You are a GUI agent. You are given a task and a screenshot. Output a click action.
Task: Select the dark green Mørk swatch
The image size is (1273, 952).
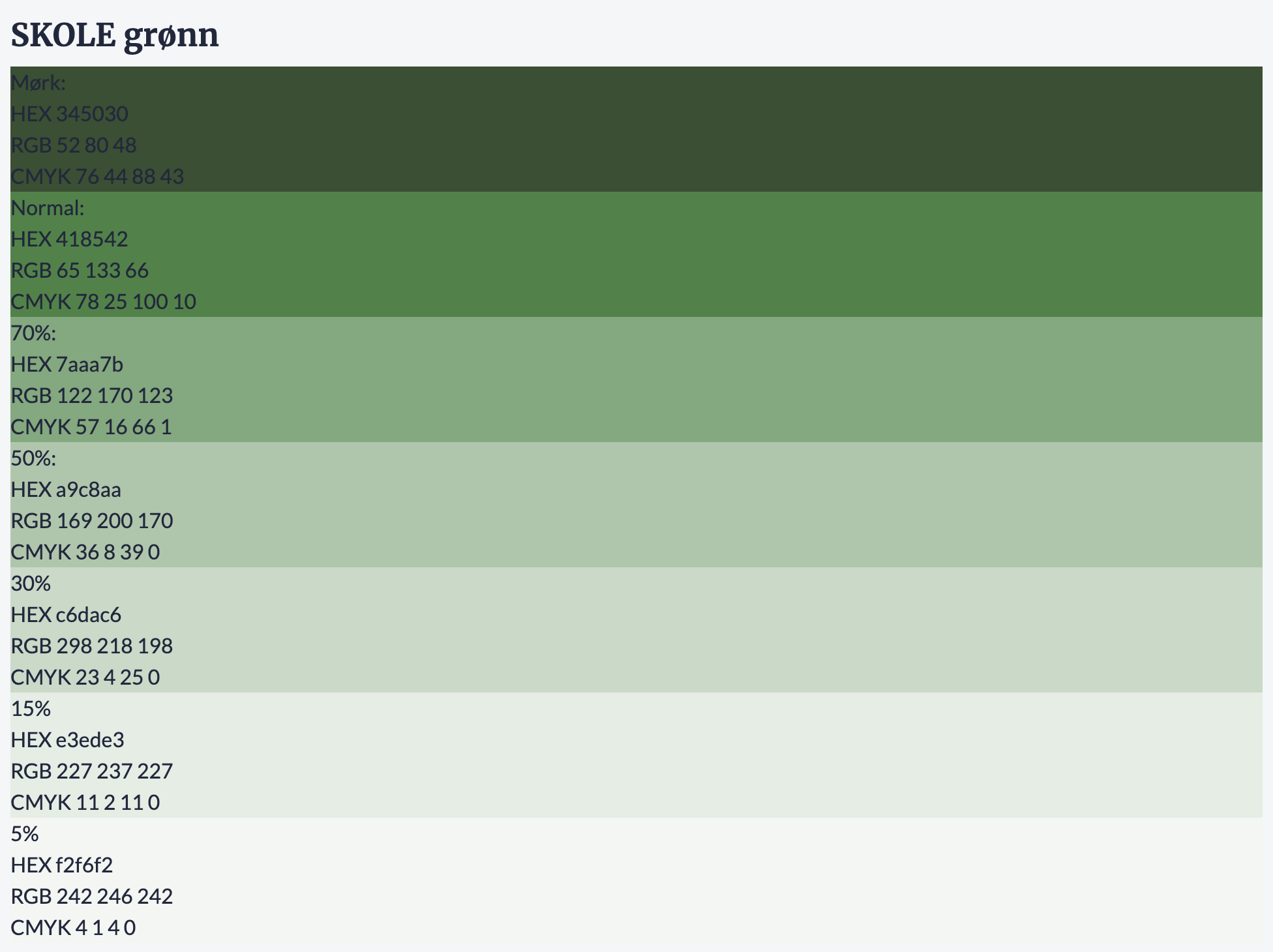tap(636, 129)
